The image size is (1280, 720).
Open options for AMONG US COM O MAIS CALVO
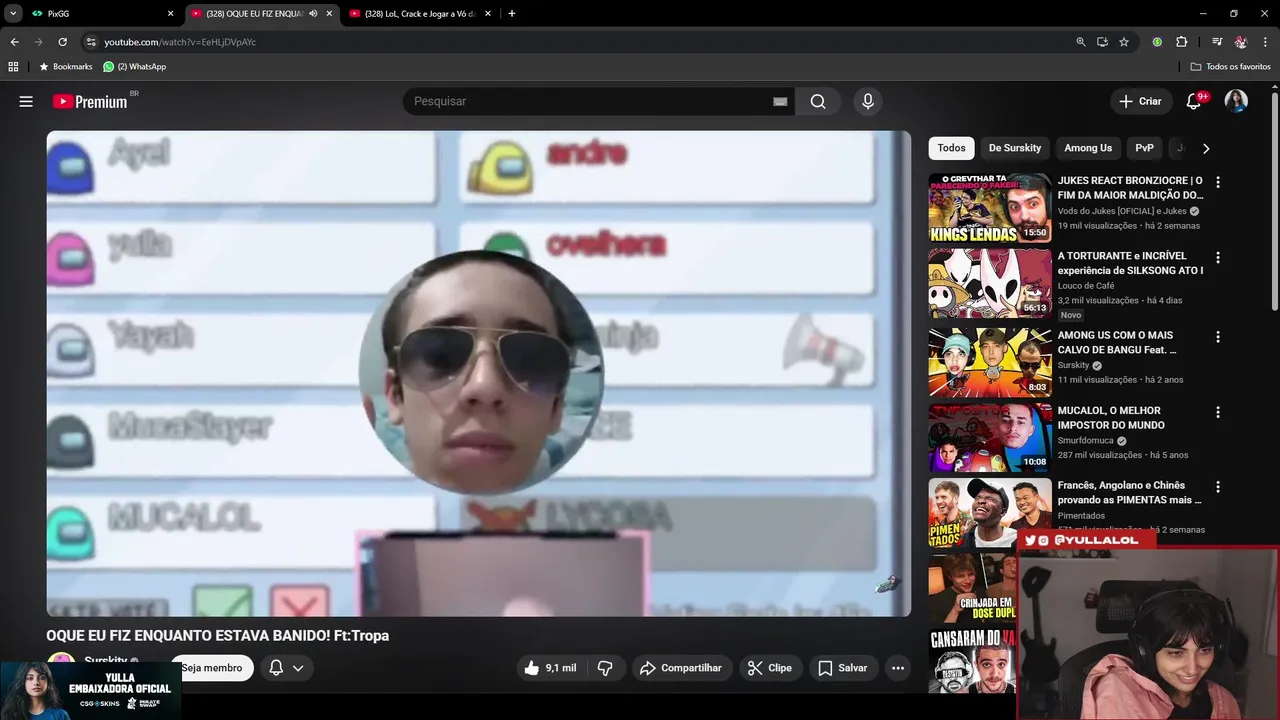[x=1218, y=337]
